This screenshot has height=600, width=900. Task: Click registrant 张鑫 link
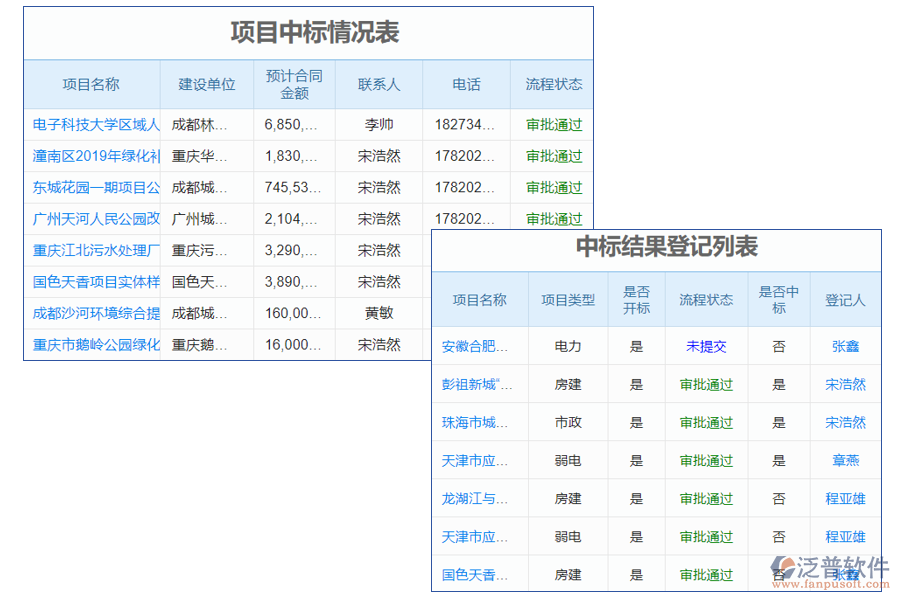coord(845,346)
